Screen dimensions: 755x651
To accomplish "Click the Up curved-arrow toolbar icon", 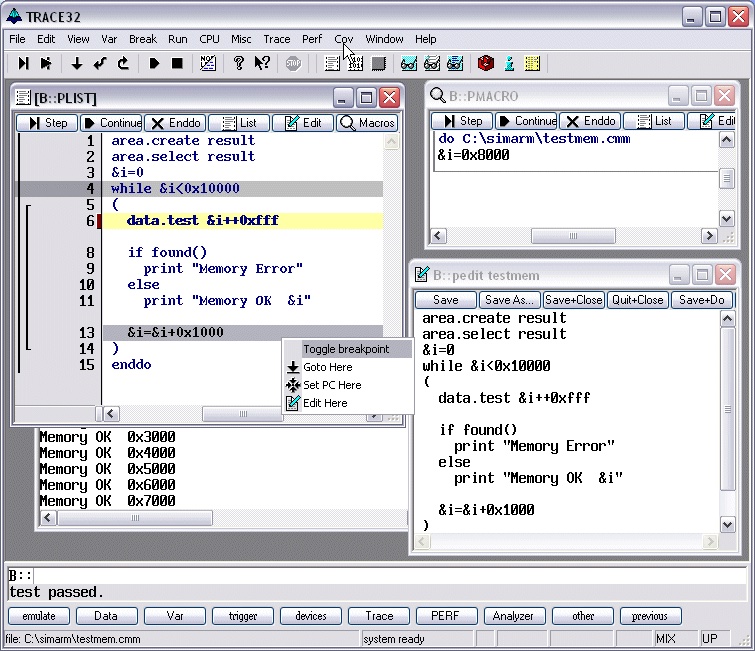I will click(123, 63).
